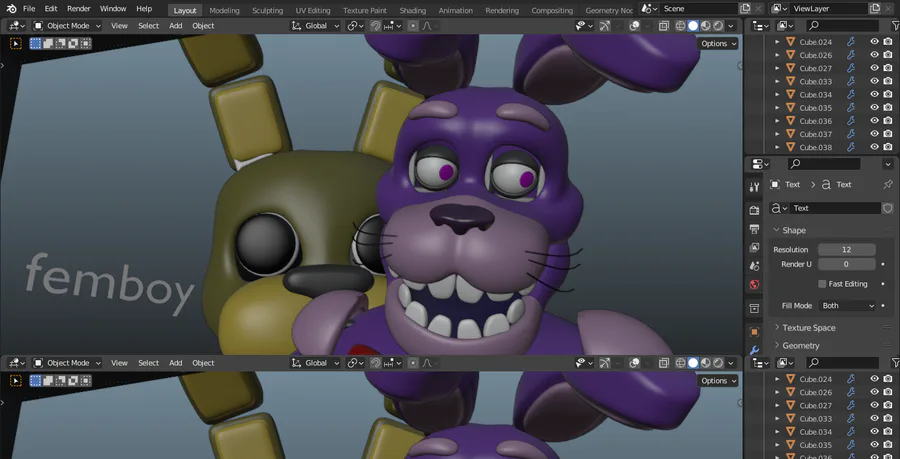900x459 pixels.
Task: Toggle gizmo display in upper viewport header
Action: point(604,26)
